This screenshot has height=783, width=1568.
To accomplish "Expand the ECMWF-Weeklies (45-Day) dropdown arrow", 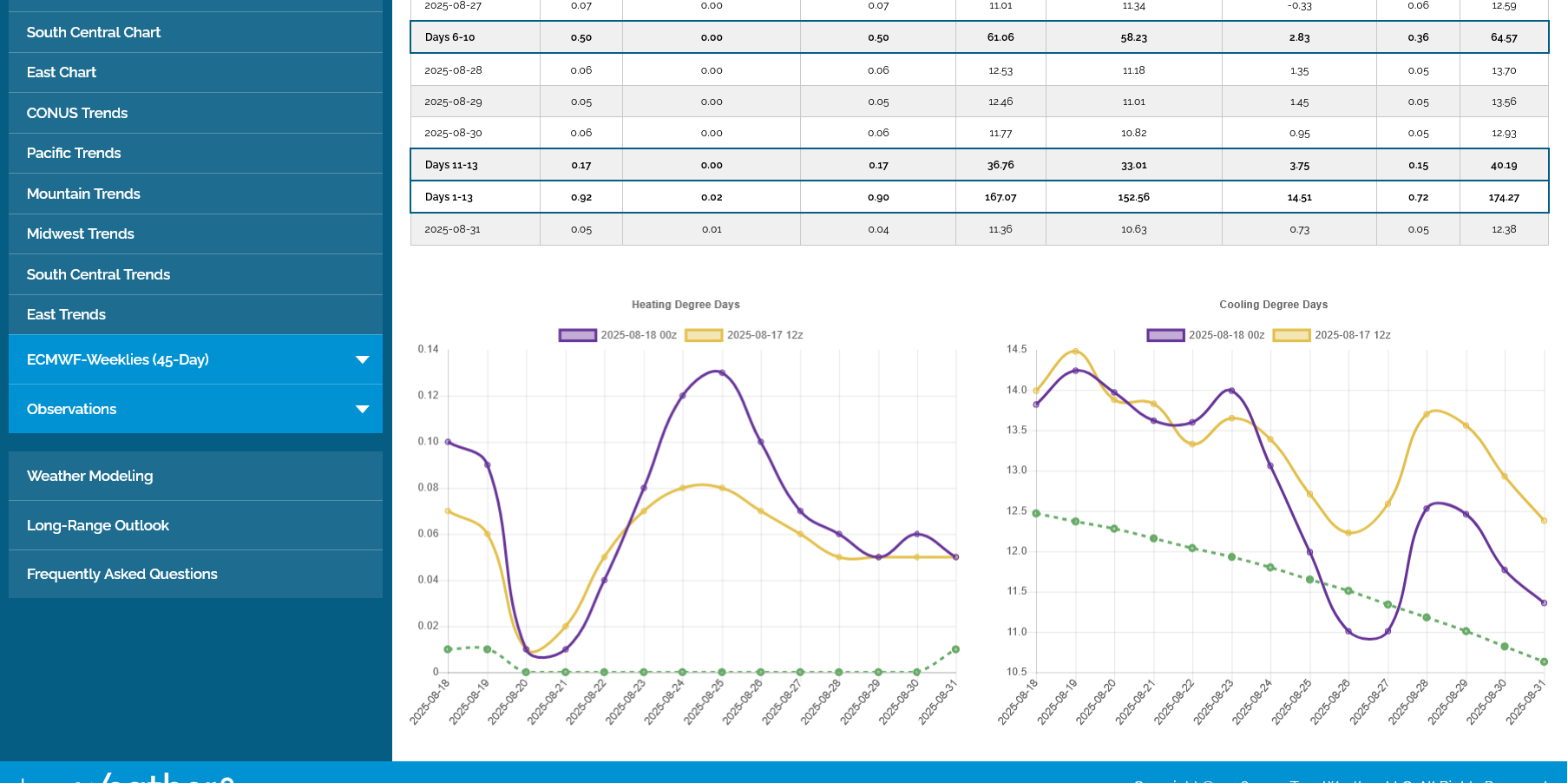I will 362,359.
